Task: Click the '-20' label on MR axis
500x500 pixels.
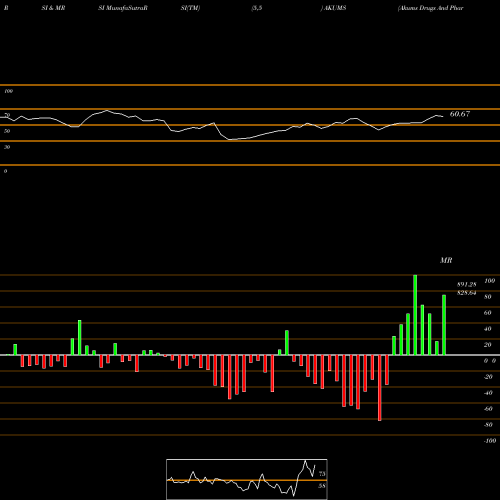Action: [488, 377]
